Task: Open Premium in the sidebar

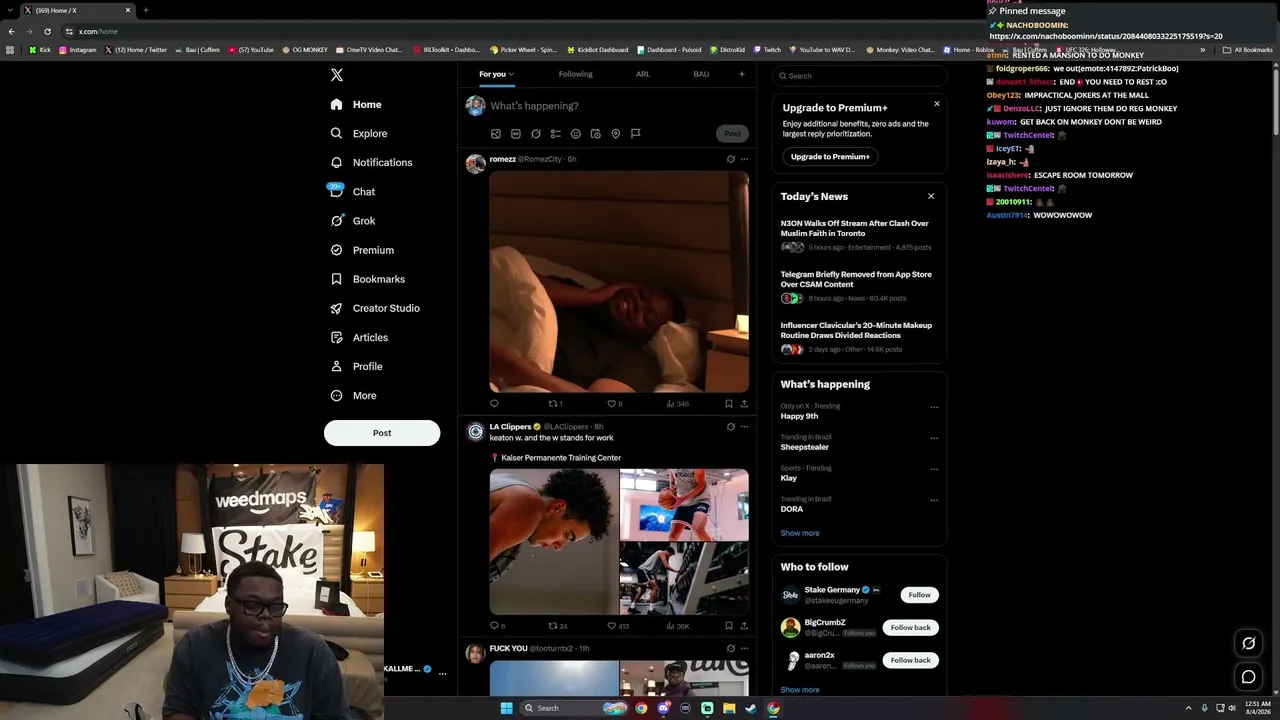Action: click(362, 250)
